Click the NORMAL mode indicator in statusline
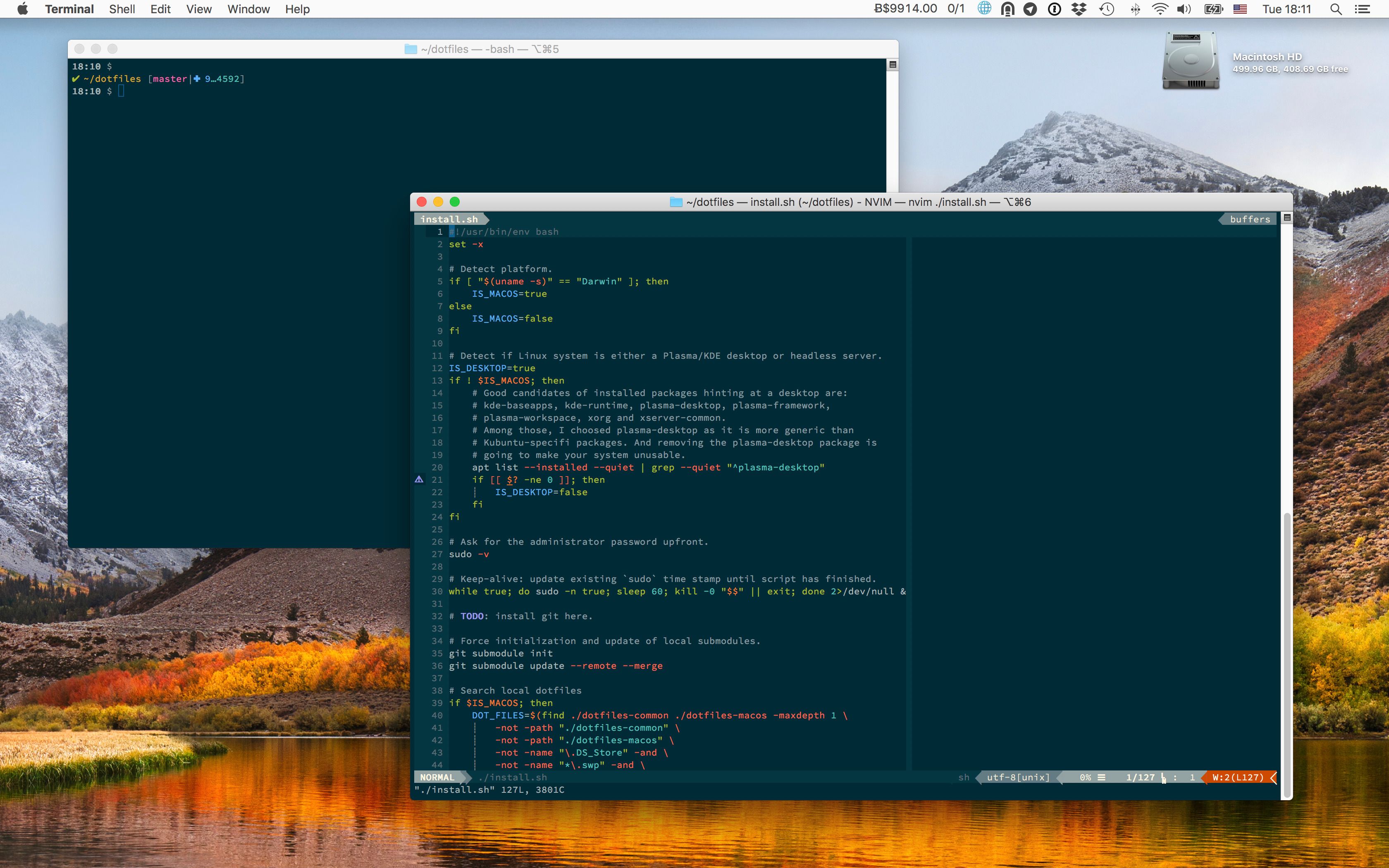This screenshot has width=1389, height=868. coord(437,777)
